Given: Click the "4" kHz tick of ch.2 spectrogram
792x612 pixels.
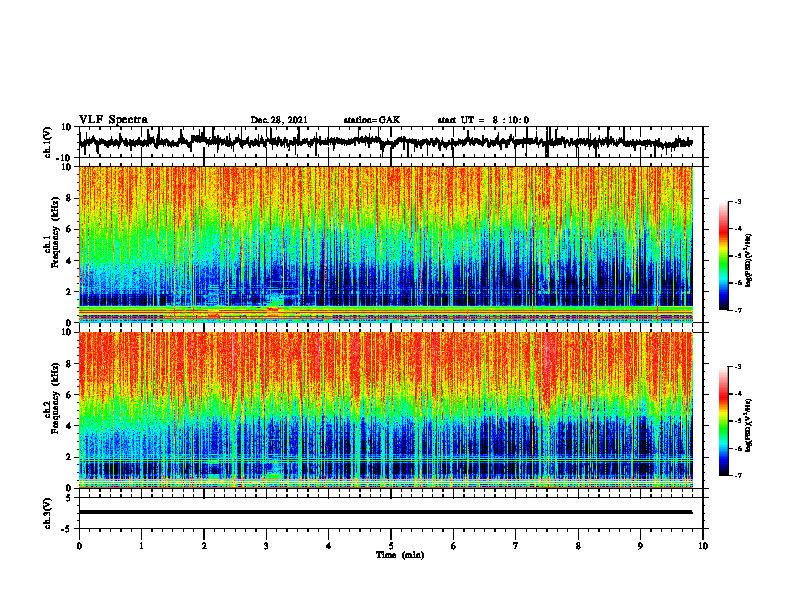Looking at the screenshot, I should coord(70,426).
